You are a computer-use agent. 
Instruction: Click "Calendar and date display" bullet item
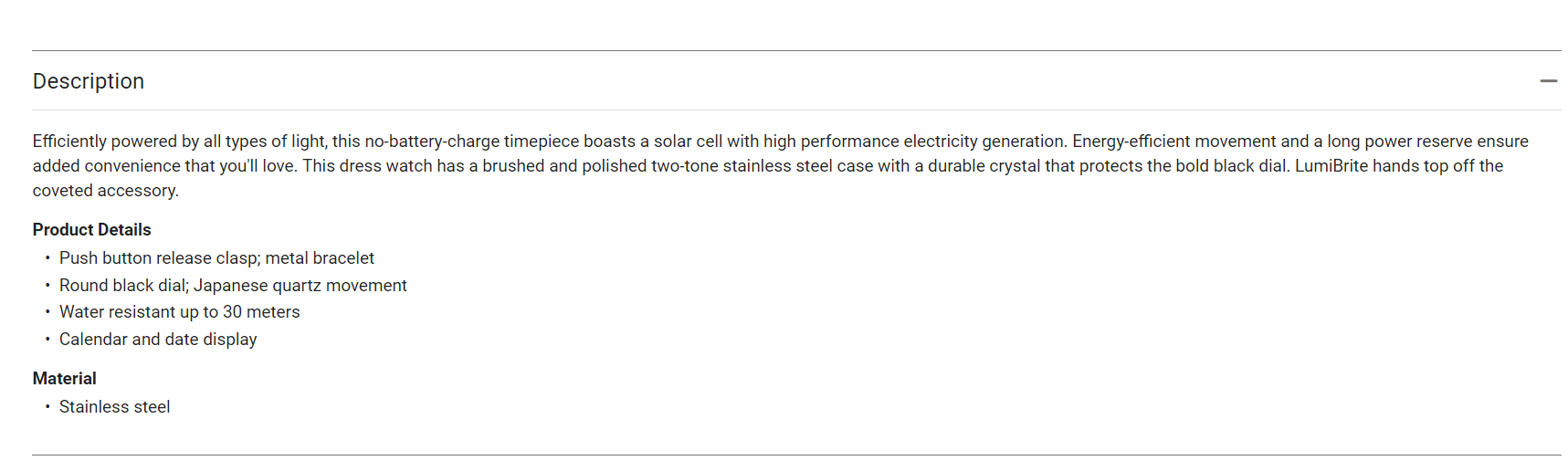pyautogui.click(x=158, y=340)
